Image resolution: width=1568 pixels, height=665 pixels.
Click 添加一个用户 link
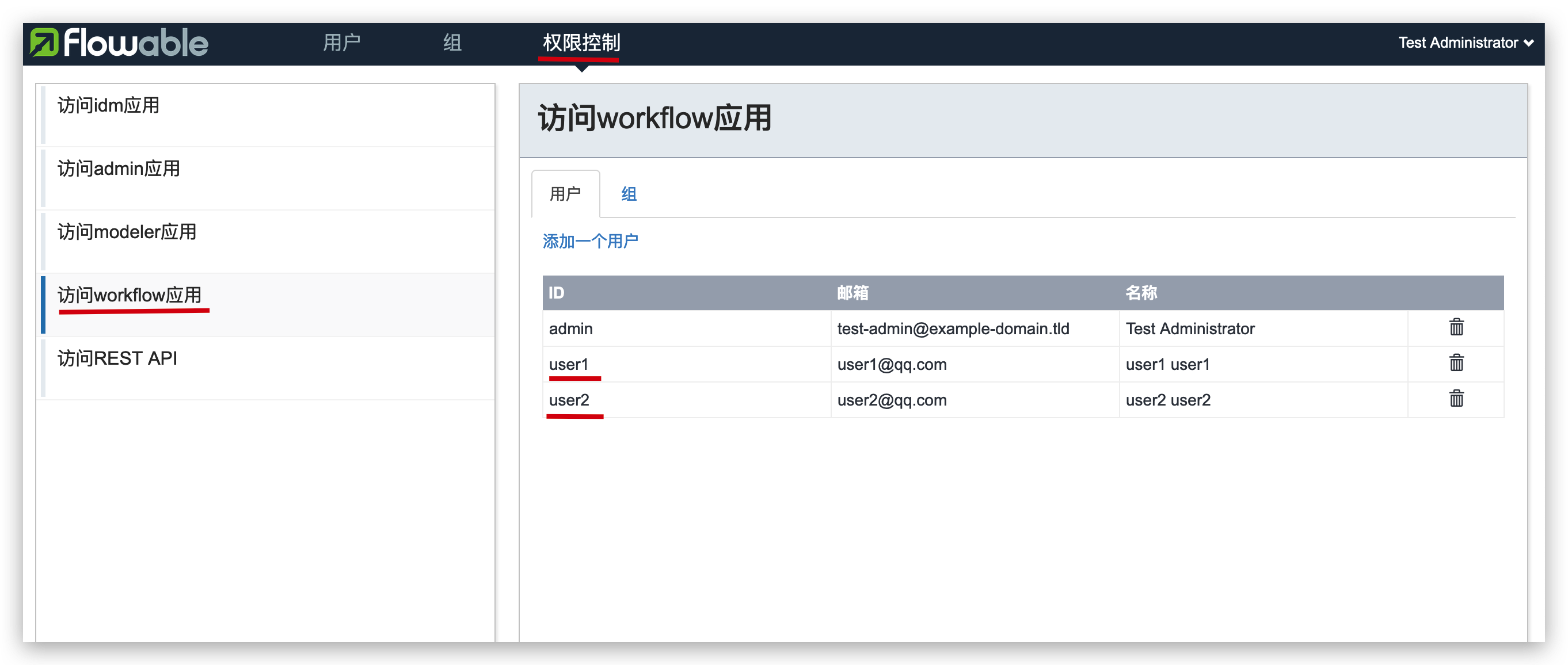tap(590, 241)
